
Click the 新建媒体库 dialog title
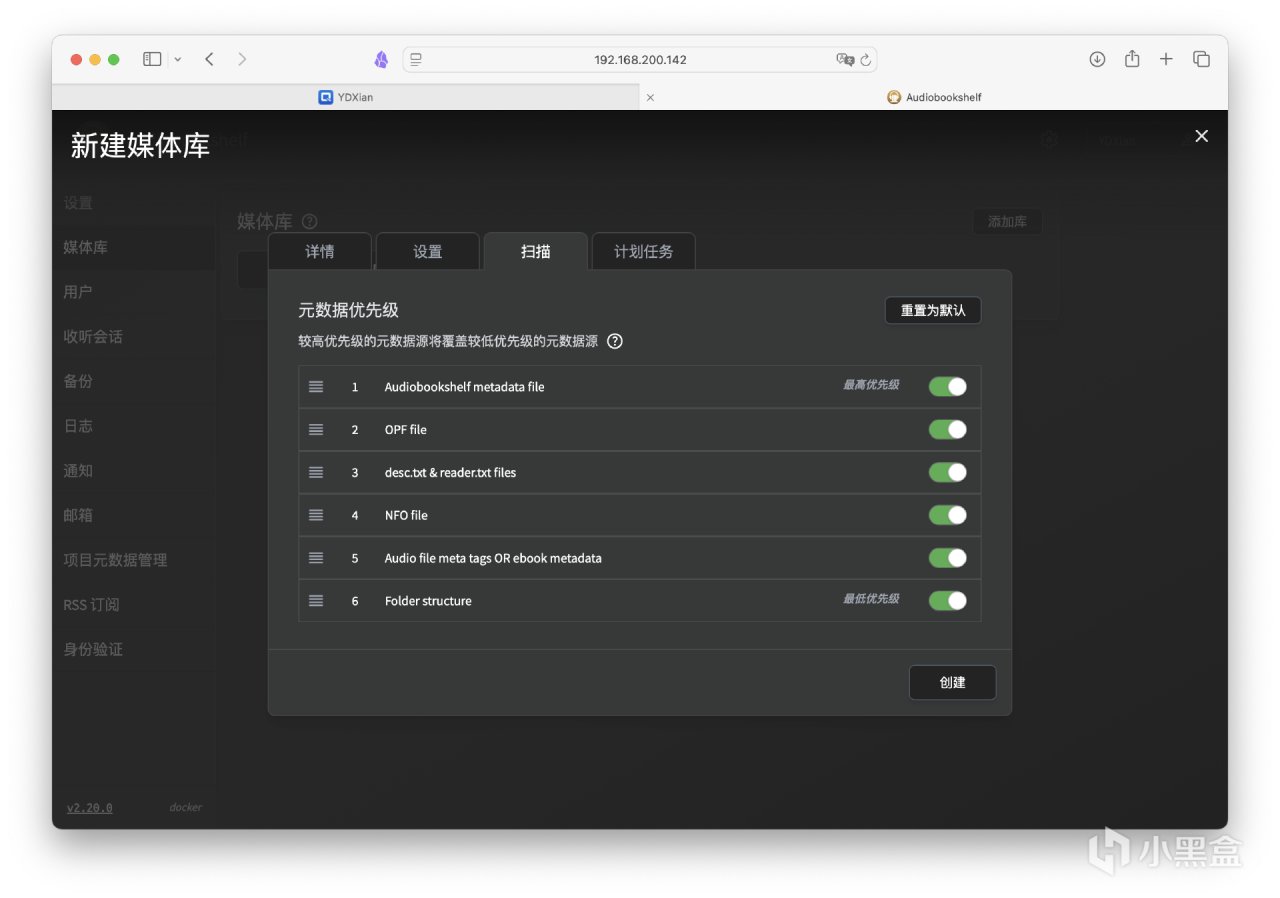140,146
